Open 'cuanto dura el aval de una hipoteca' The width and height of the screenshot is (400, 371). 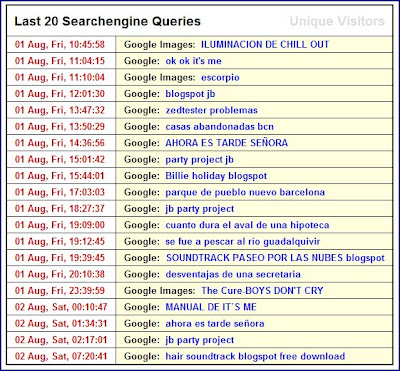247,225
